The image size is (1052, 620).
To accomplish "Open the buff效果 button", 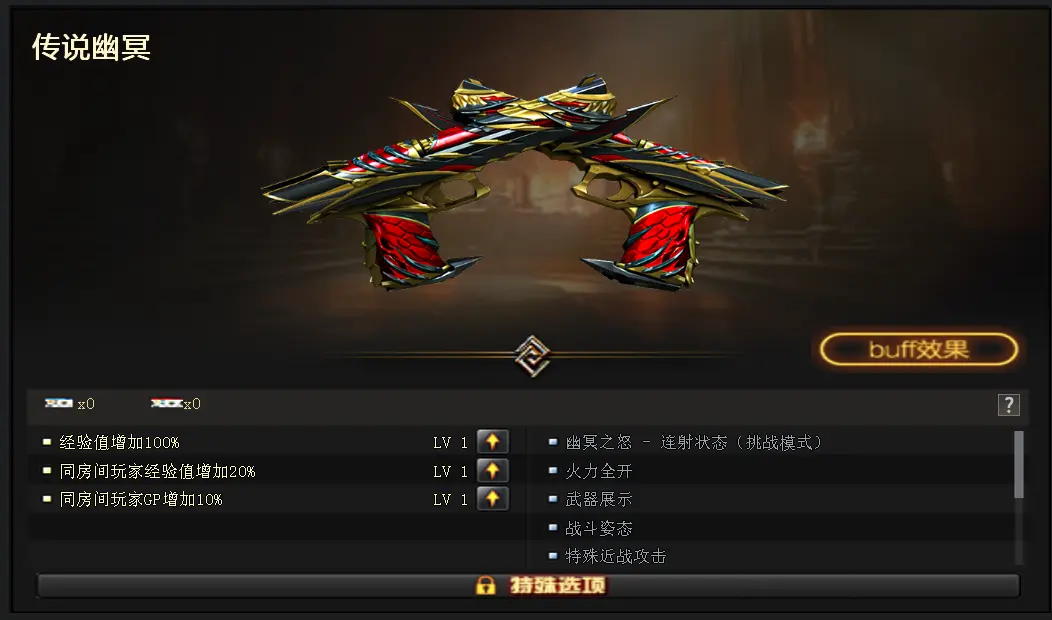I will pyautogui.click(x=918, y=350).
